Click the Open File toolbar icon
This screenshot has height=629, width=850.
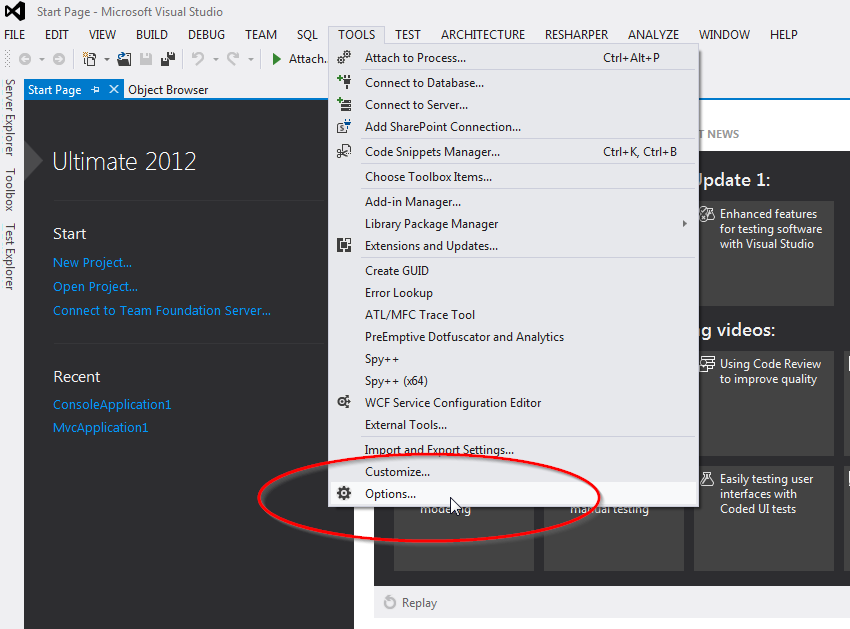coord(124,59)
